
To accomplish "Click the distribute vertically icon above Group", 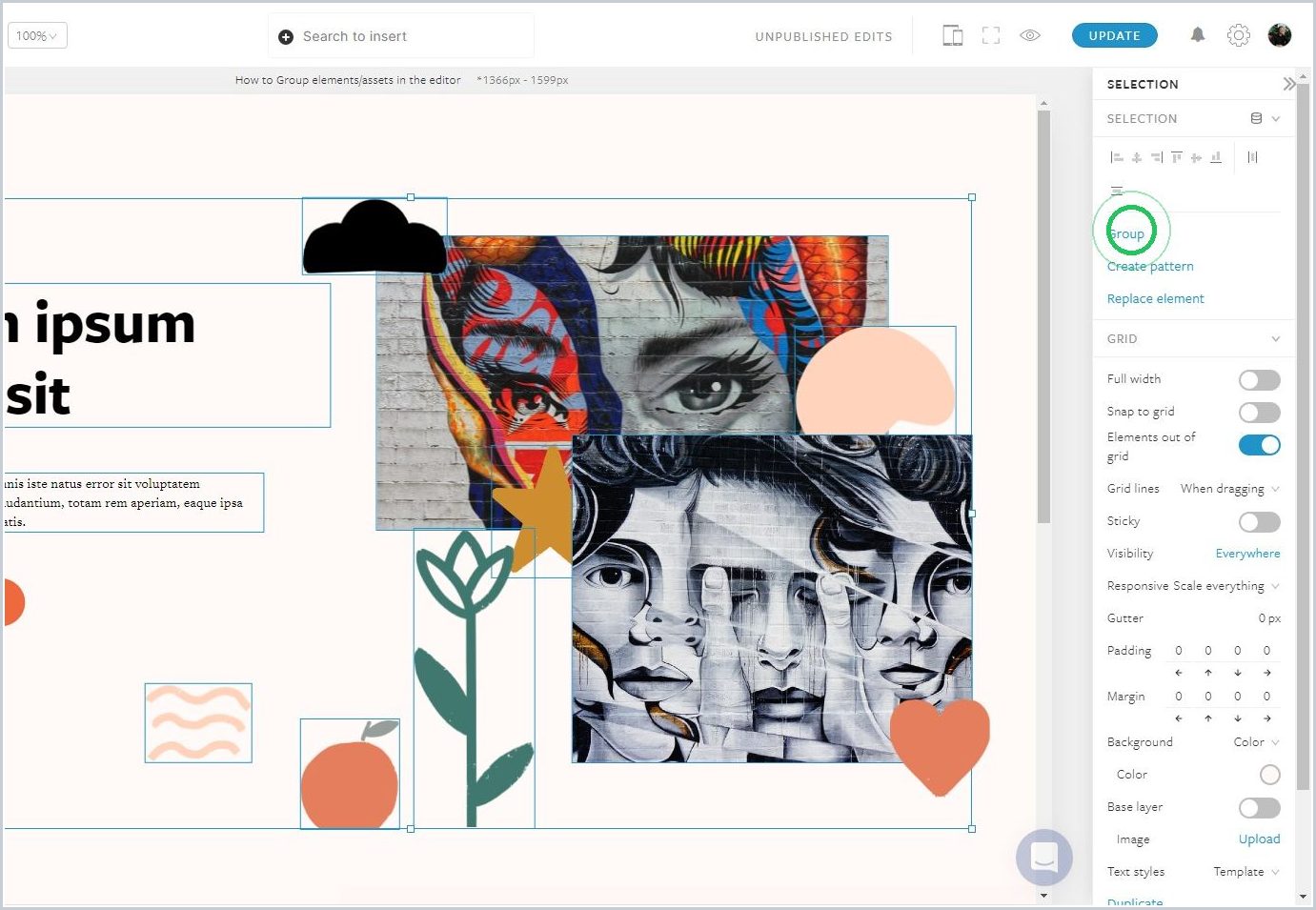I will coord(1117,189).
